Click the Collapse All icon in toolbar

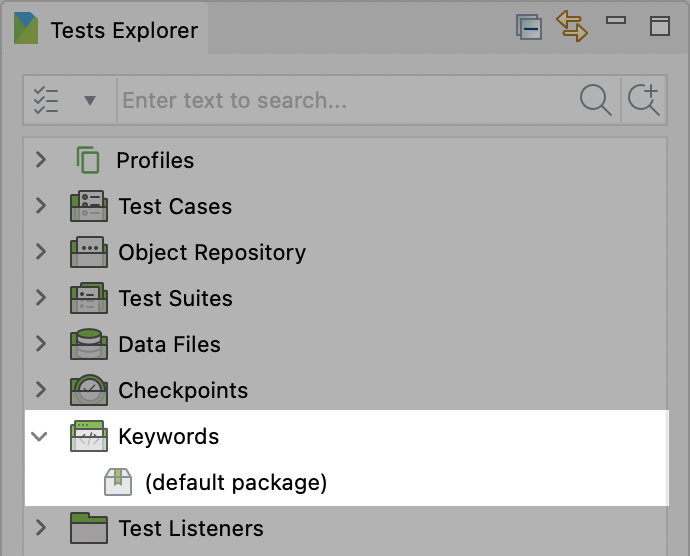point(529,27)
